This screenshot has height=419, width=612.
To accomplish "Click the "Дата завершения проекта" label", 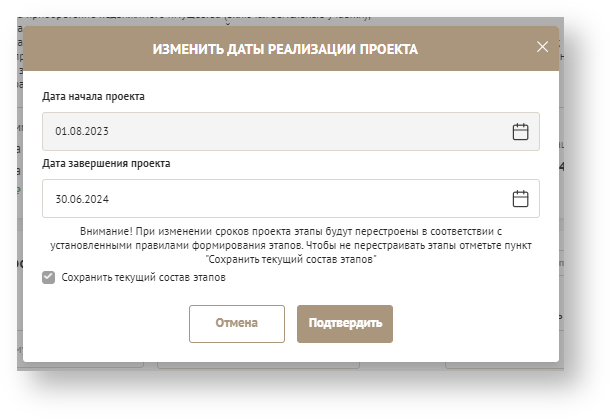I will [x=106, y=163].
